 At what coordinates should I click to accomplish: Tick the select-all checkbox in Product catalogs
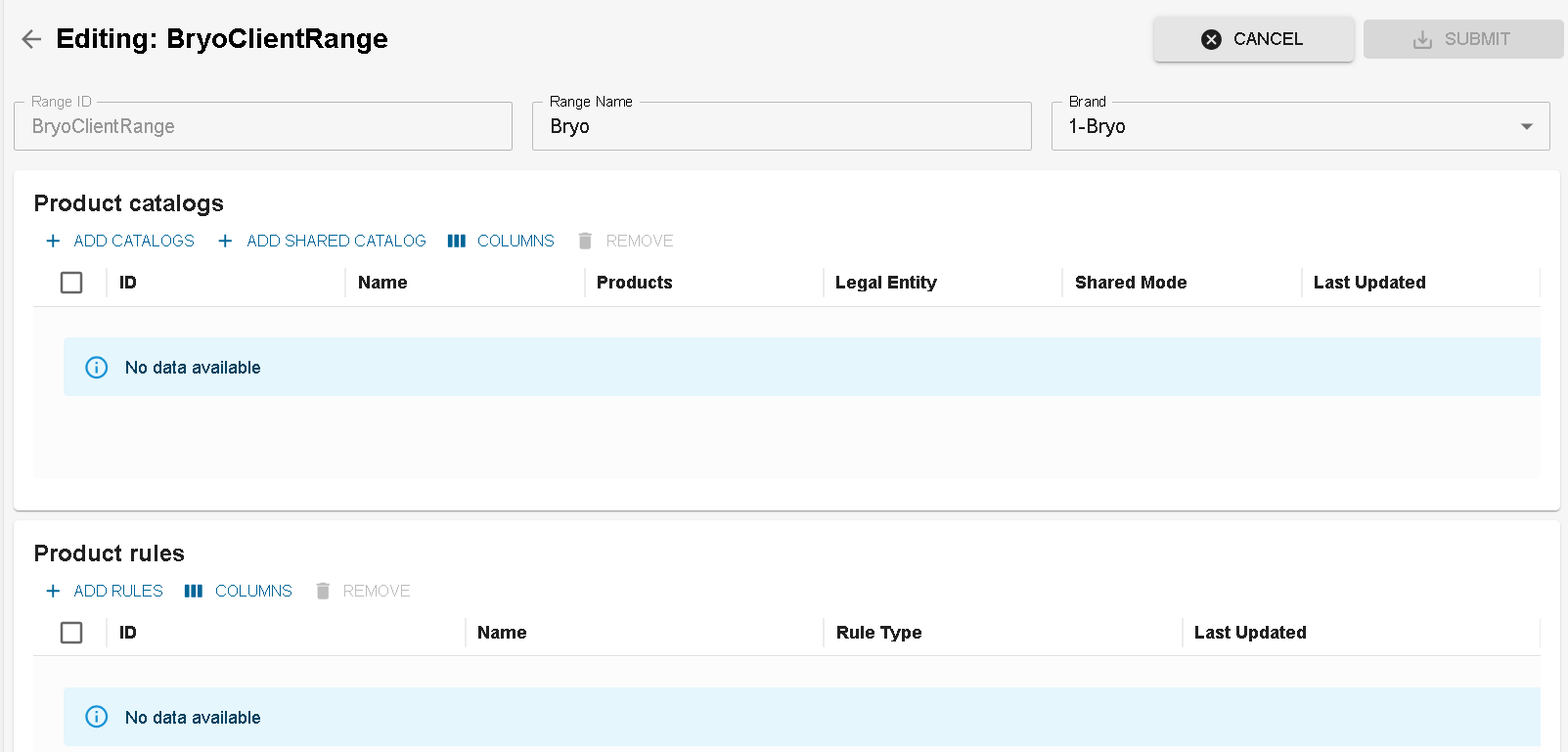[71, 283]
